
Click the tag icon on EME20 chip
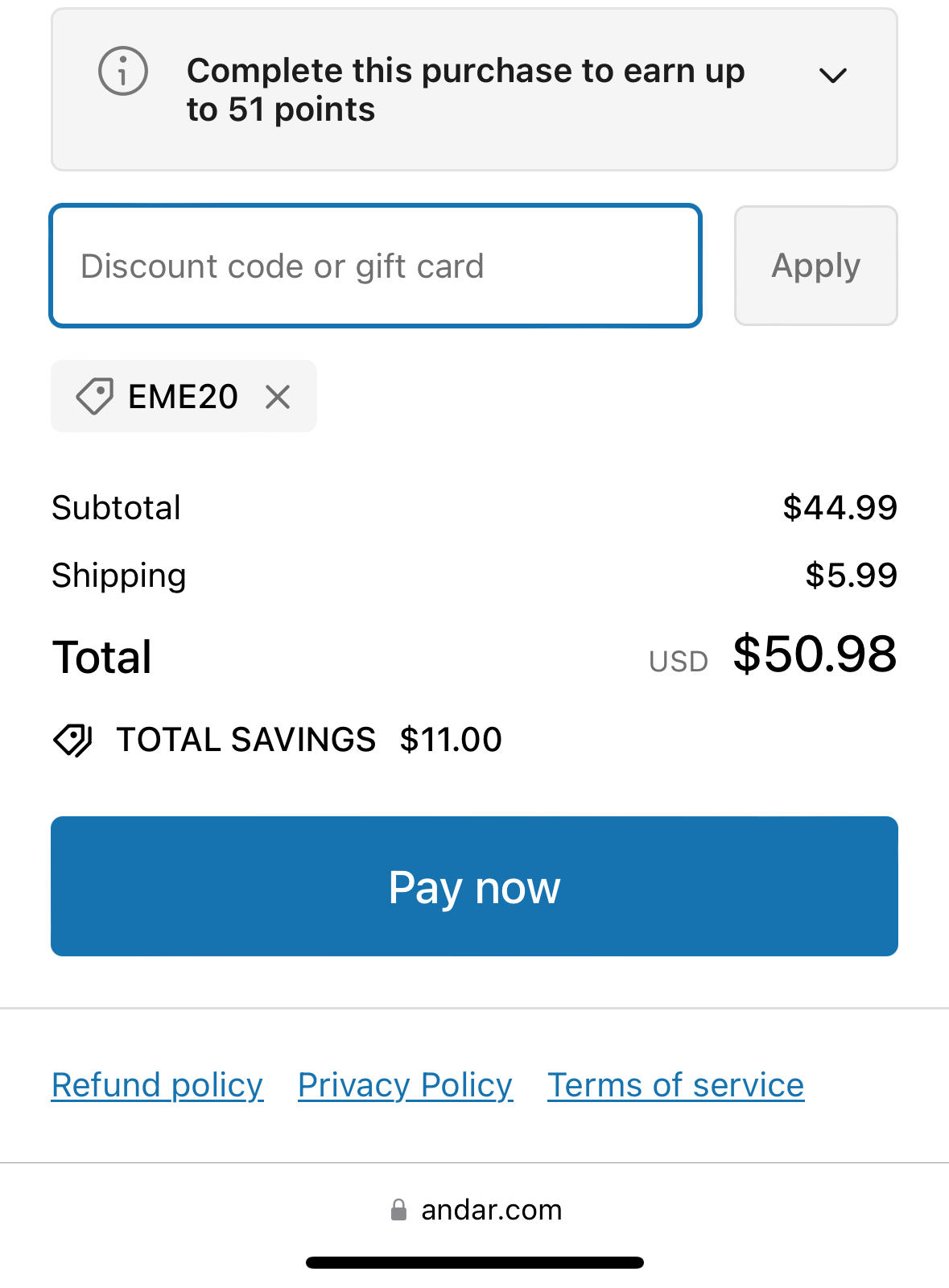tap(94, 397)
